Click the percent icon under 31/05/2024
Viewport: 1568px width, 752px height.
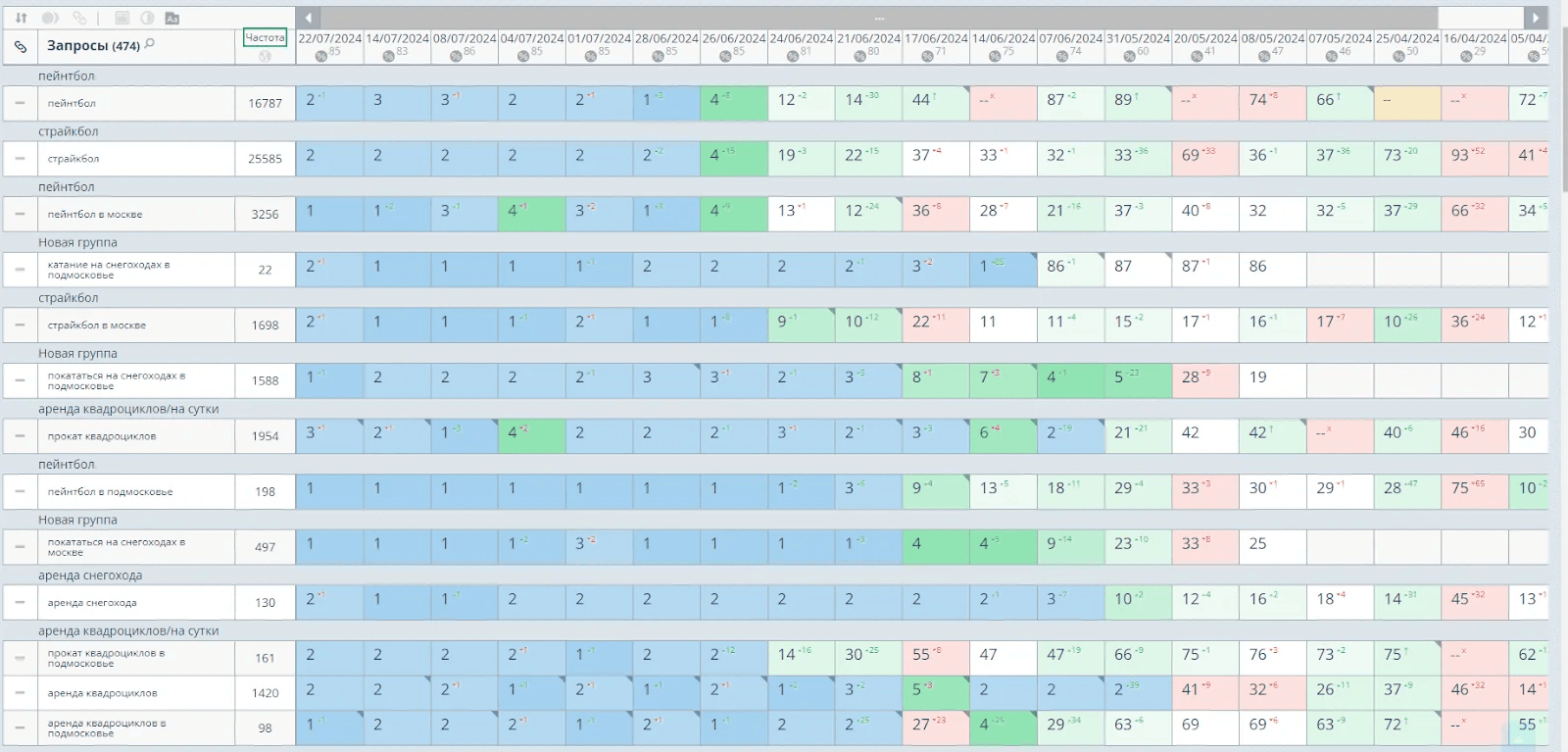(1130, 56)
